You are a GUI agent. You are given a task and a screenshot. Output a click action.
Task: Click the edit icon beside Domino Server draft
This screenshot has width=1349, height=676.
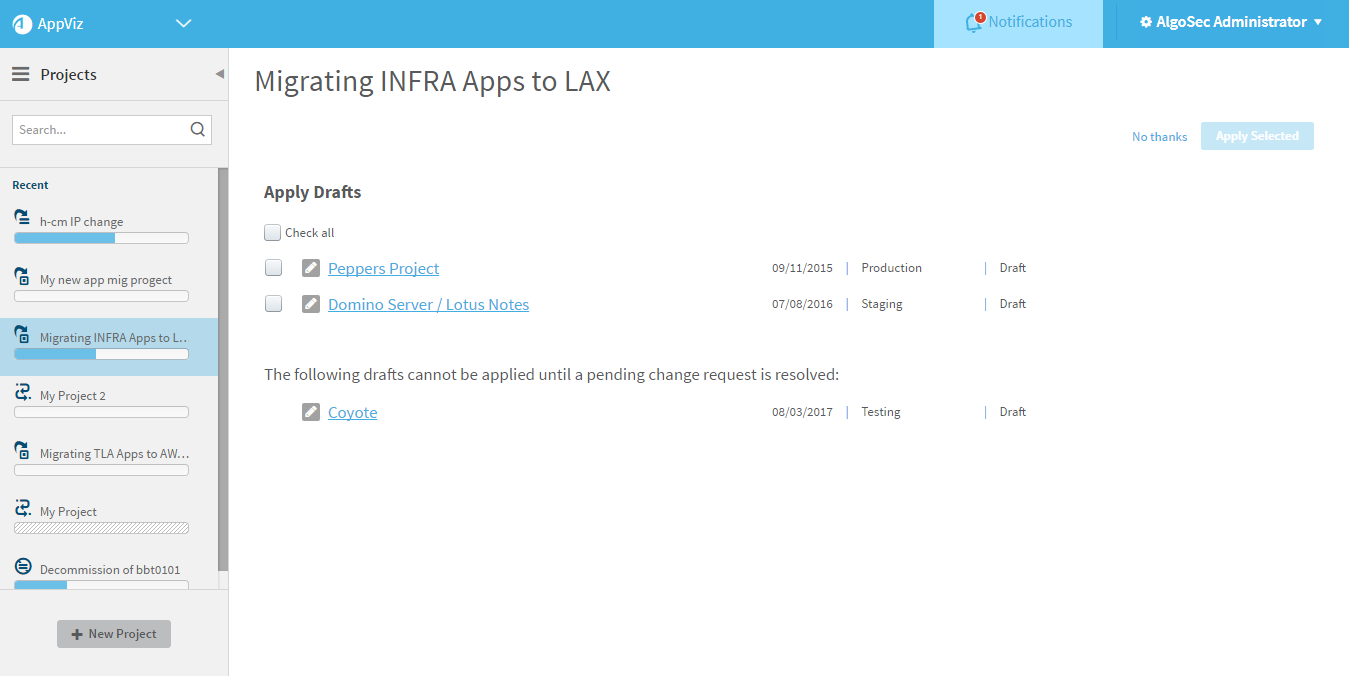(x=311, y=304)
